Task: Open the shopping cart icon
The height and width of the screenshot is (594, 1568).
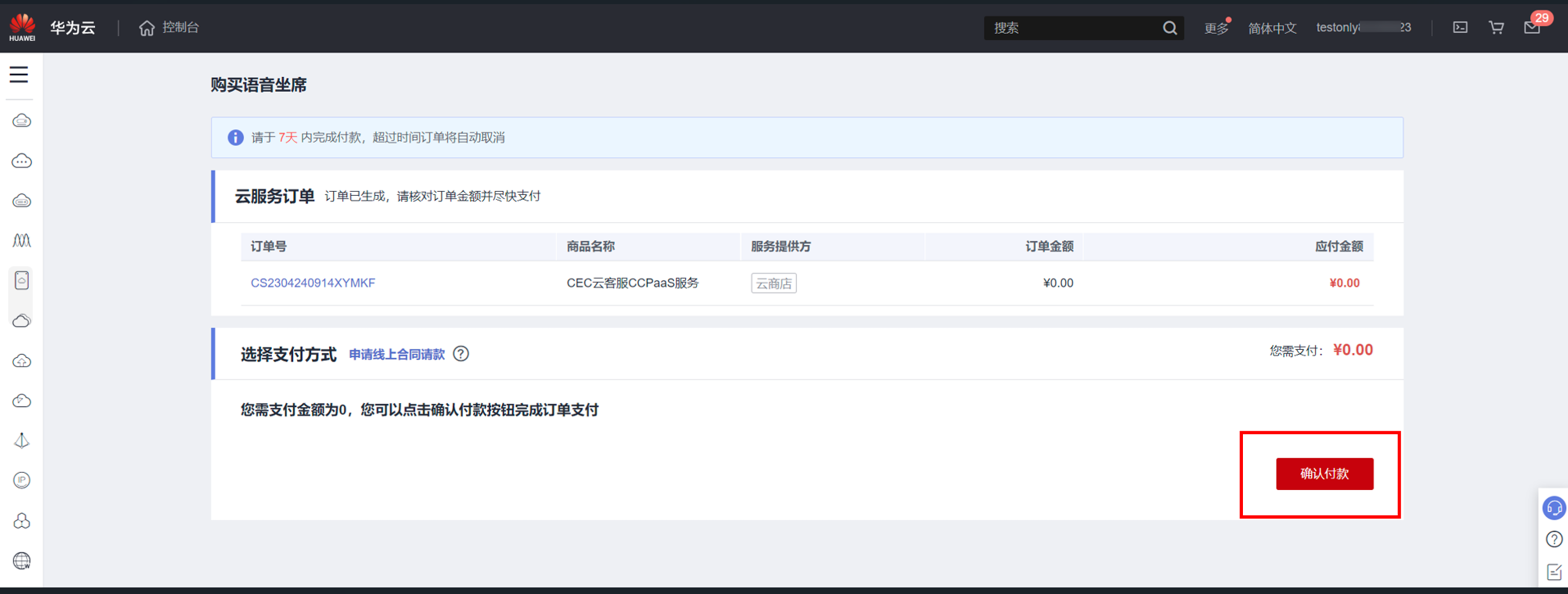Action: pyautogui.click(x=1496, y=28)
